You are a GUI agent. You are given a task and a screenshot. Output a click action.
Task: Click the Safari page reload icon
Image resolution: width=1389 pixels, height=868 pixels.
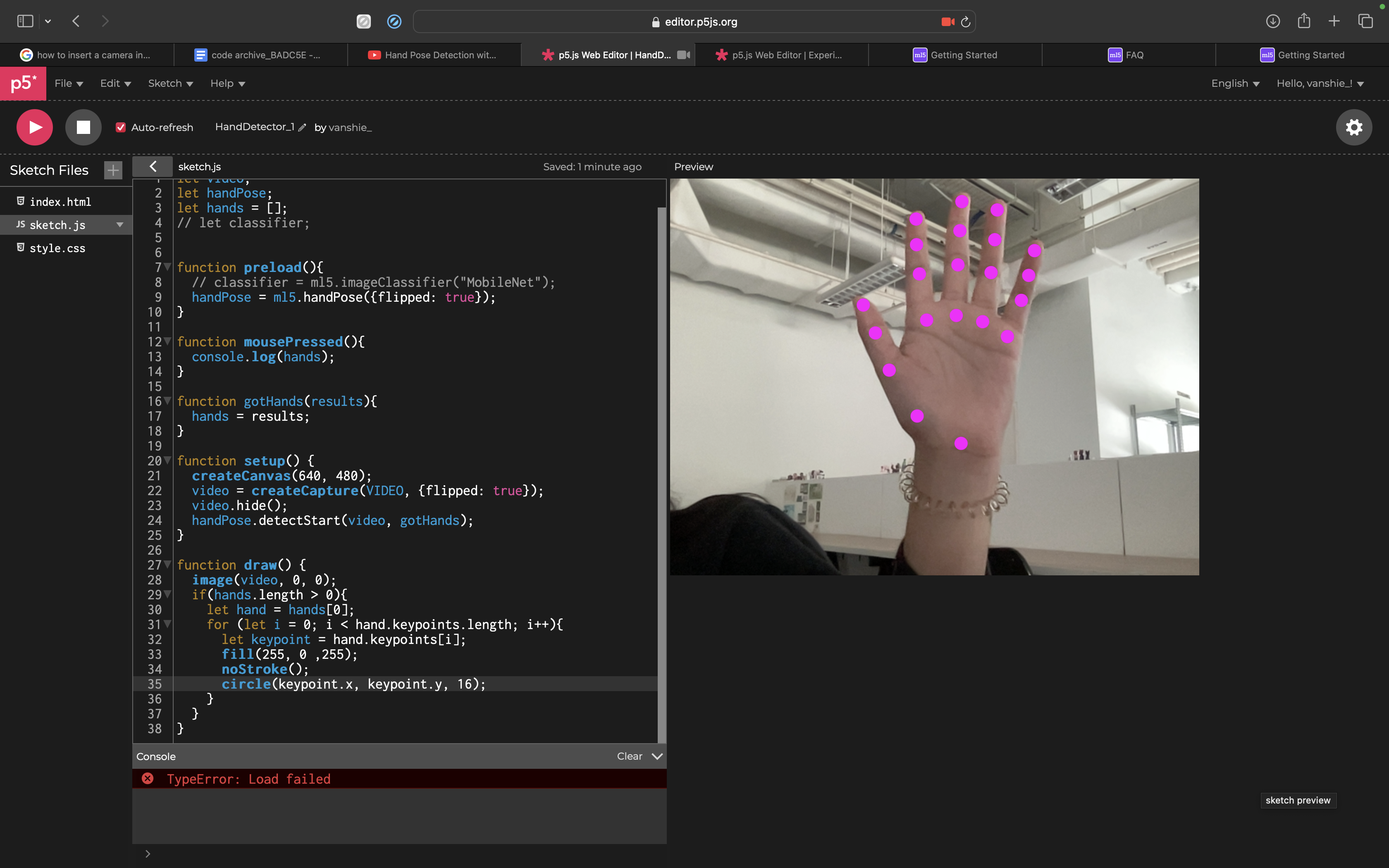pos(965,22)
